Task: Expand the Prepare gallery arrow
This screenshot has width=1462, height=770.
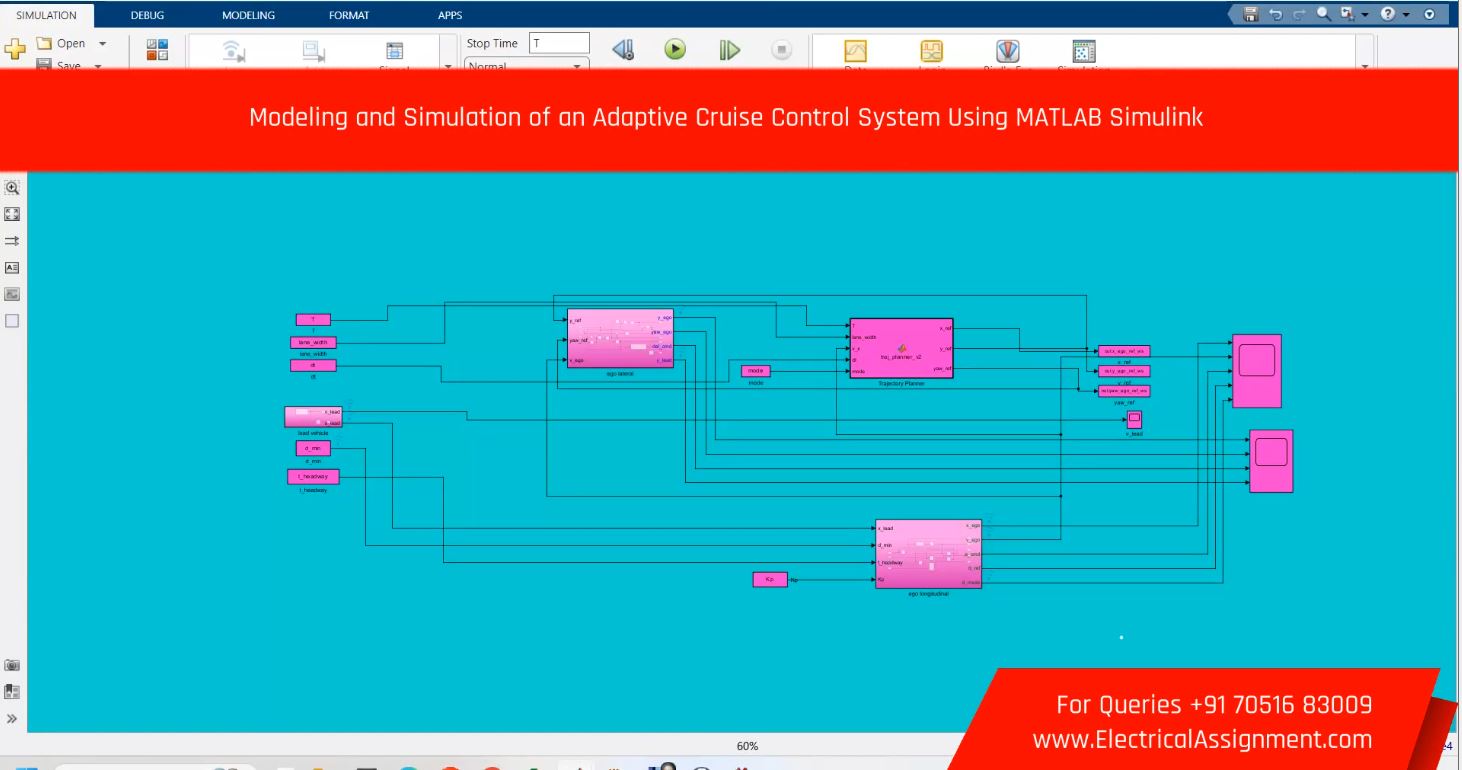Action: (447, 66)
